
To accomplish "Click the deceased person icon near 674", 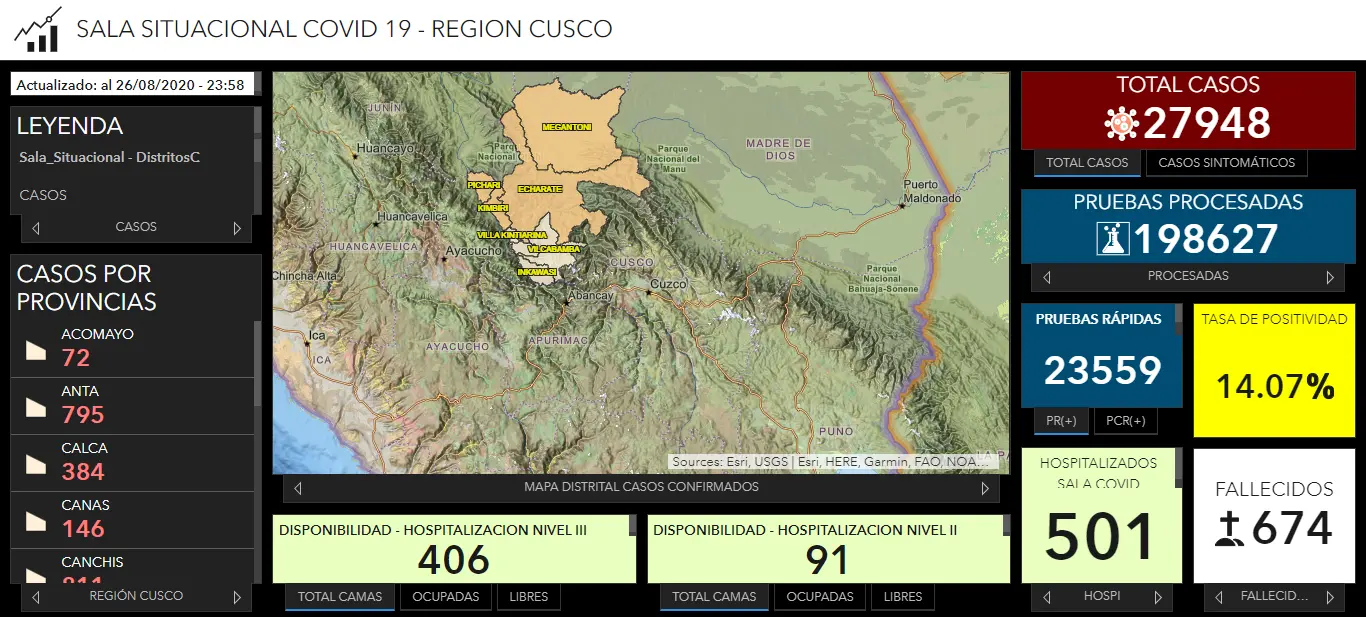I will (x=1229, y=529).
